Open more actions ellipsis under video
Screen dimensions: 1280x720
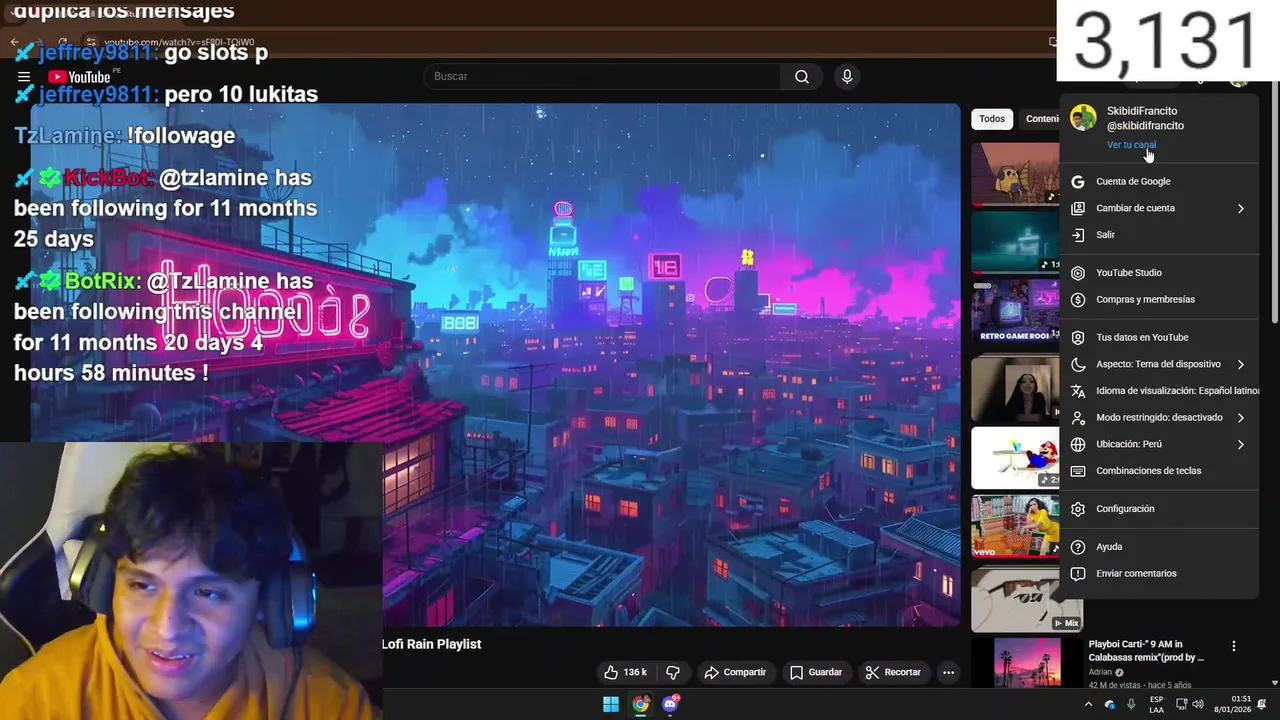coord(949,672)
